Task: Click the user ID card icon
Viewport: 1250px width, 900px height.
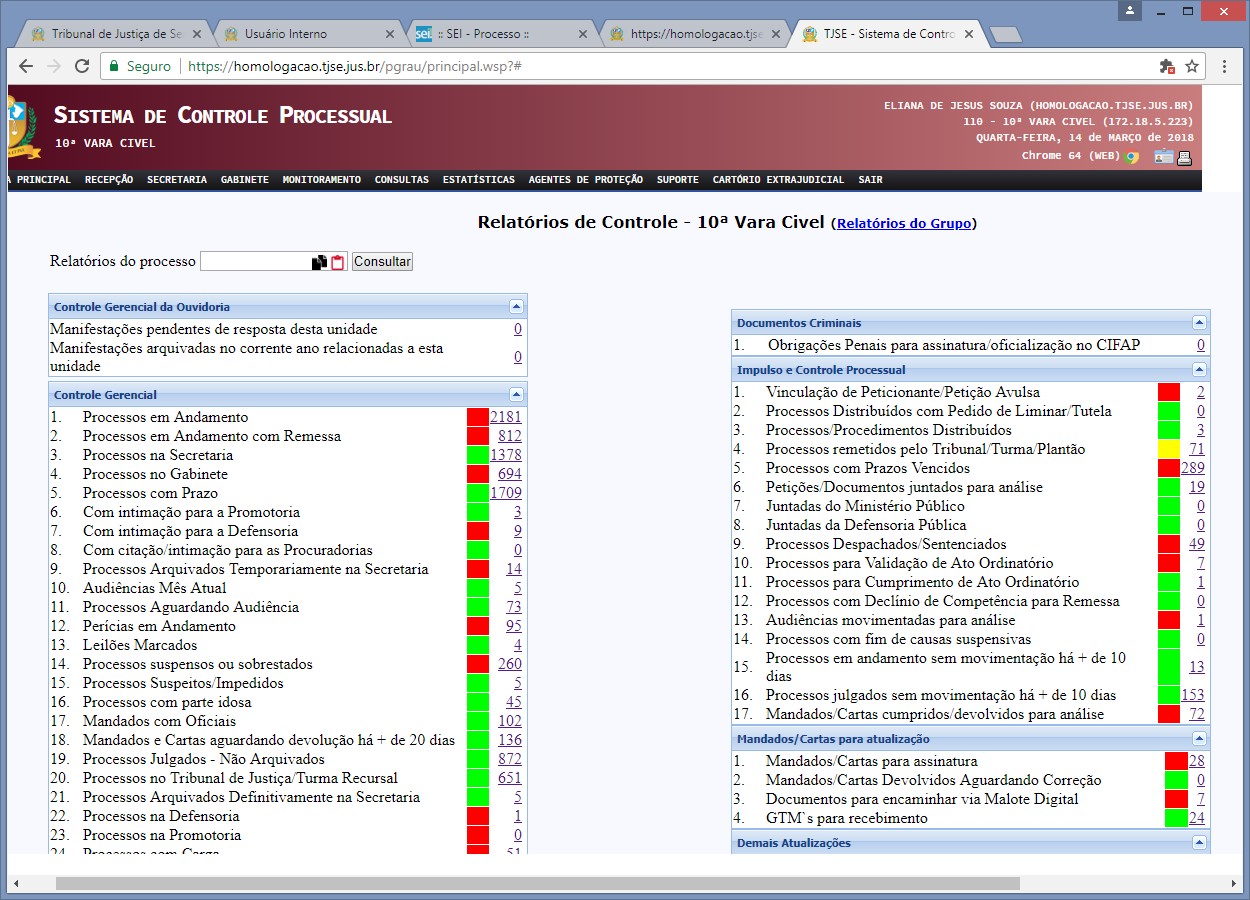Action: (x=1163, y=157)
